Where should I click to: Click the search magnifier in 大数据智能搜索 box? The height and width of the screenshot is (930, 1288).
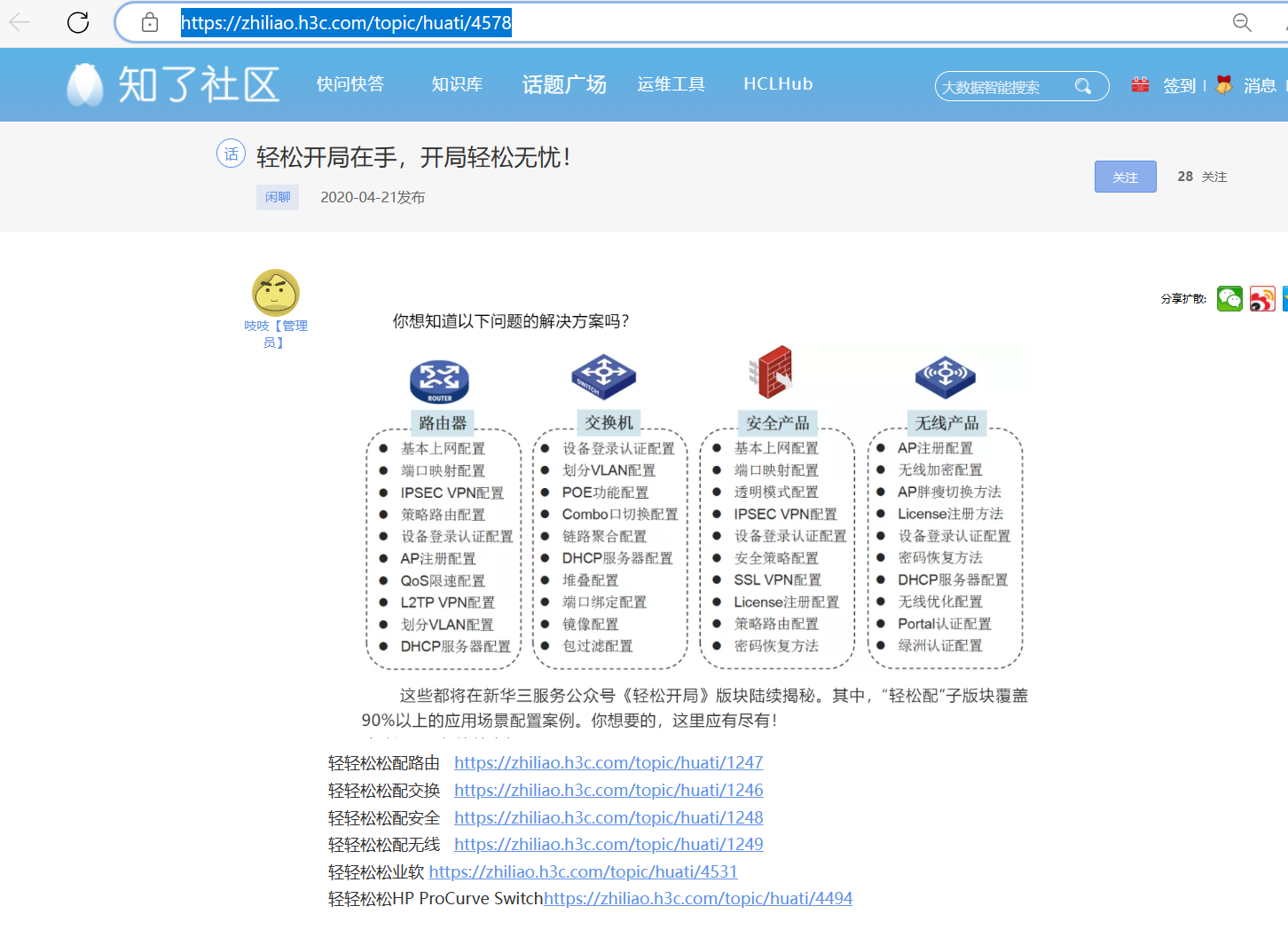click(1083, 86)
